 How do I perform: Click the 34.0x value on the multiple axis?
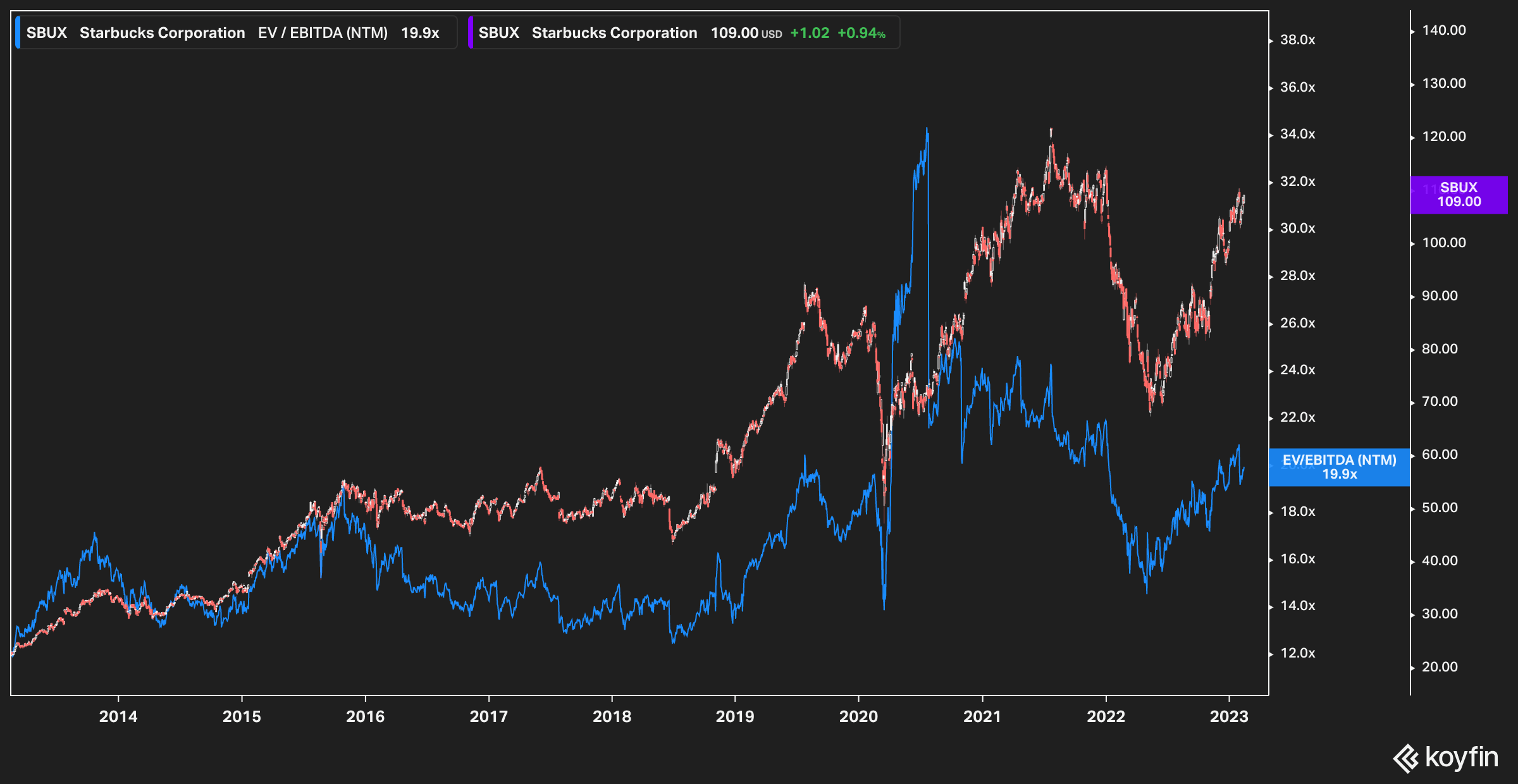(1297, 134)
